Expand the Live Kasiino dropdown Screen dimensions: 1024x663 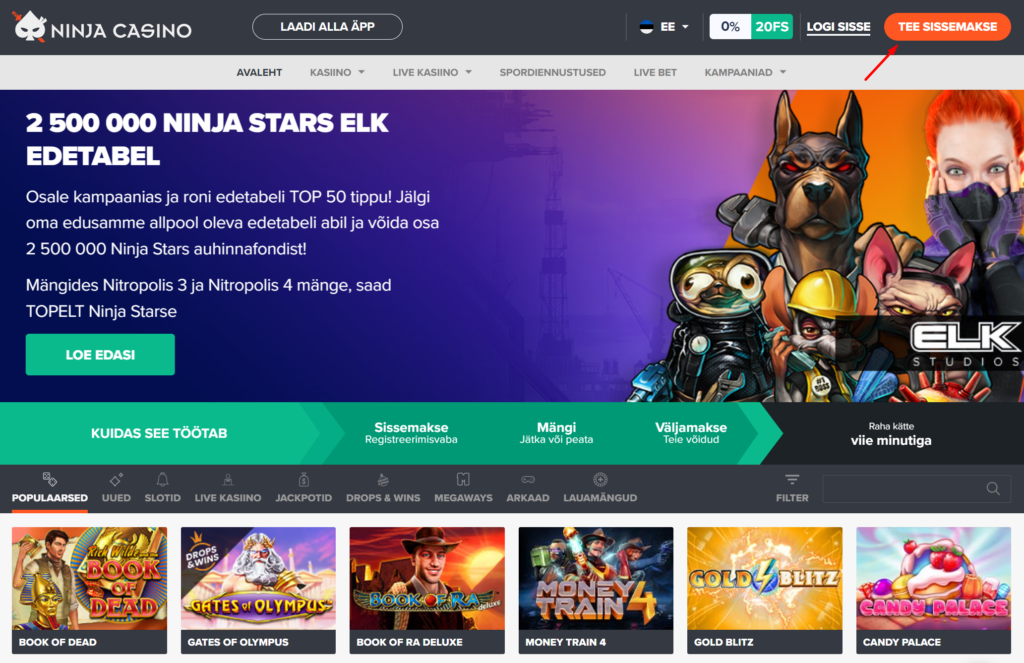click(432, 73)
